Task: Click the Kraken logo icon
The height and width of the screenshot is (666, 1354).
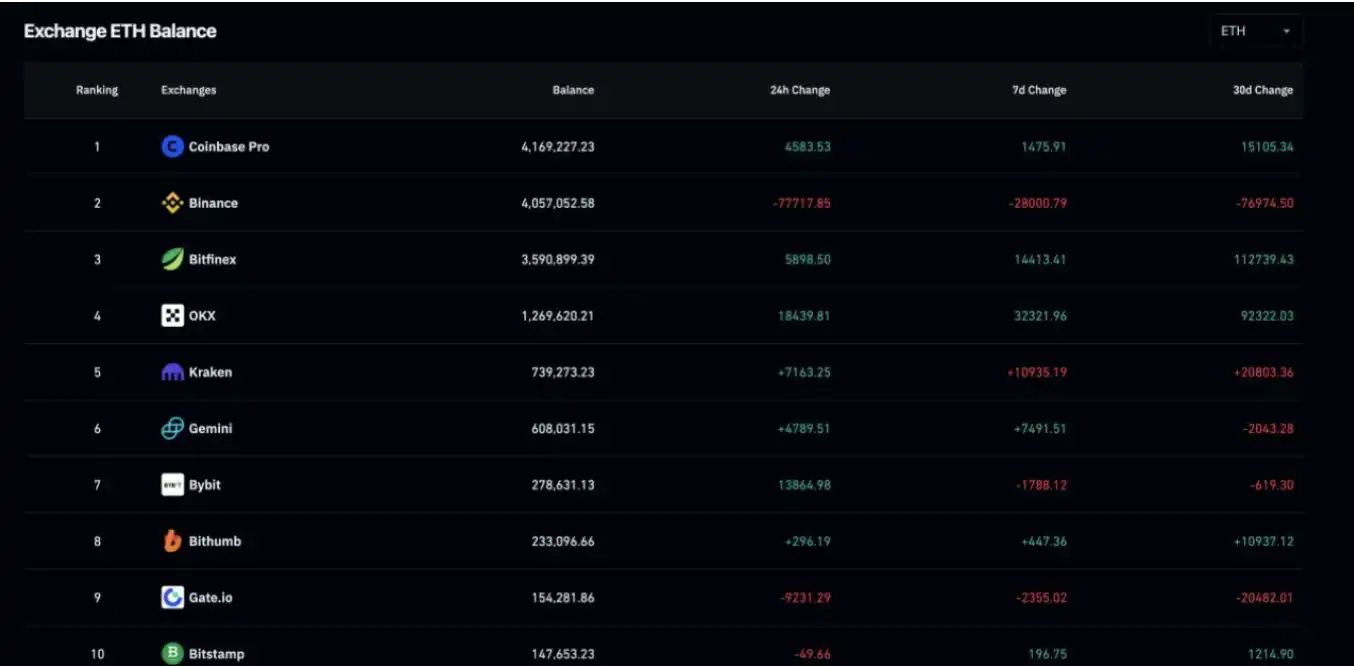Action: (172, 373)
